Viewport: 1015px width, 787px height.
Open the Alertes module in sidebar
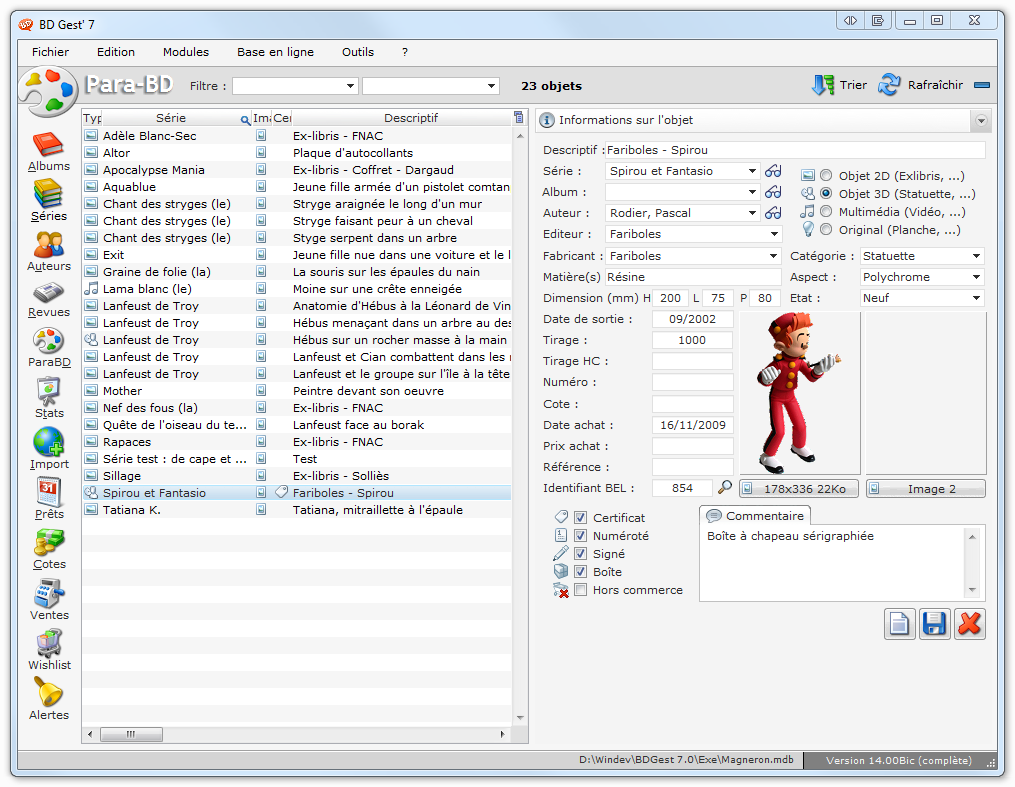(x=49, y=699)
